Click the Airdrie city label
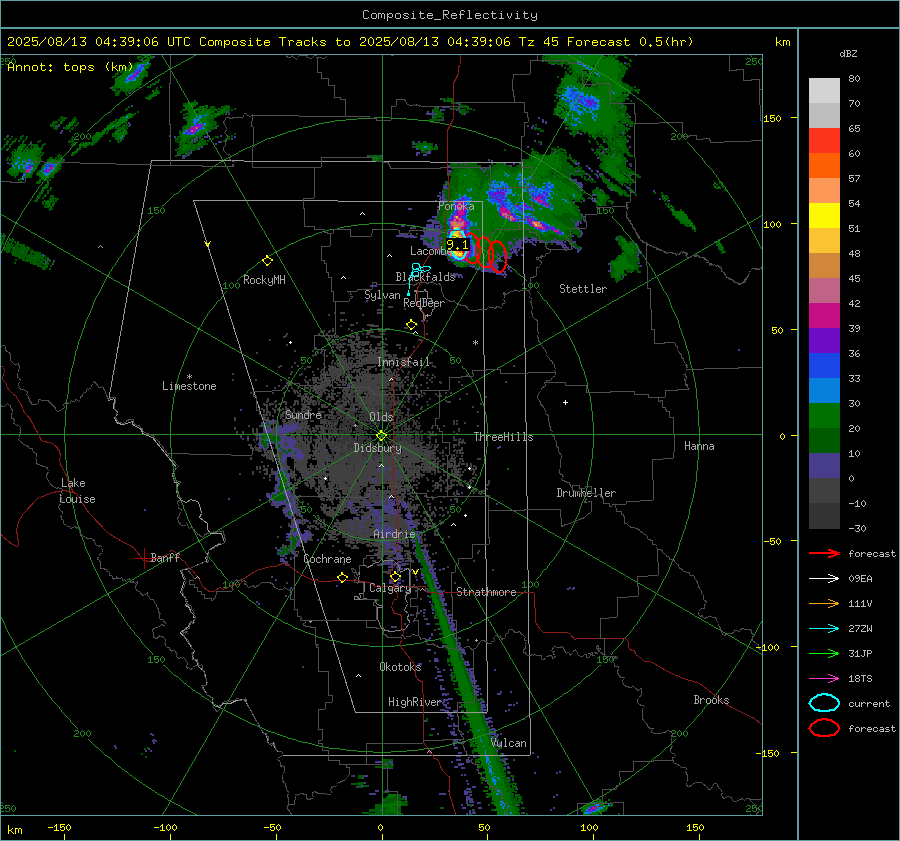900x841 pixels. [394, 534]
